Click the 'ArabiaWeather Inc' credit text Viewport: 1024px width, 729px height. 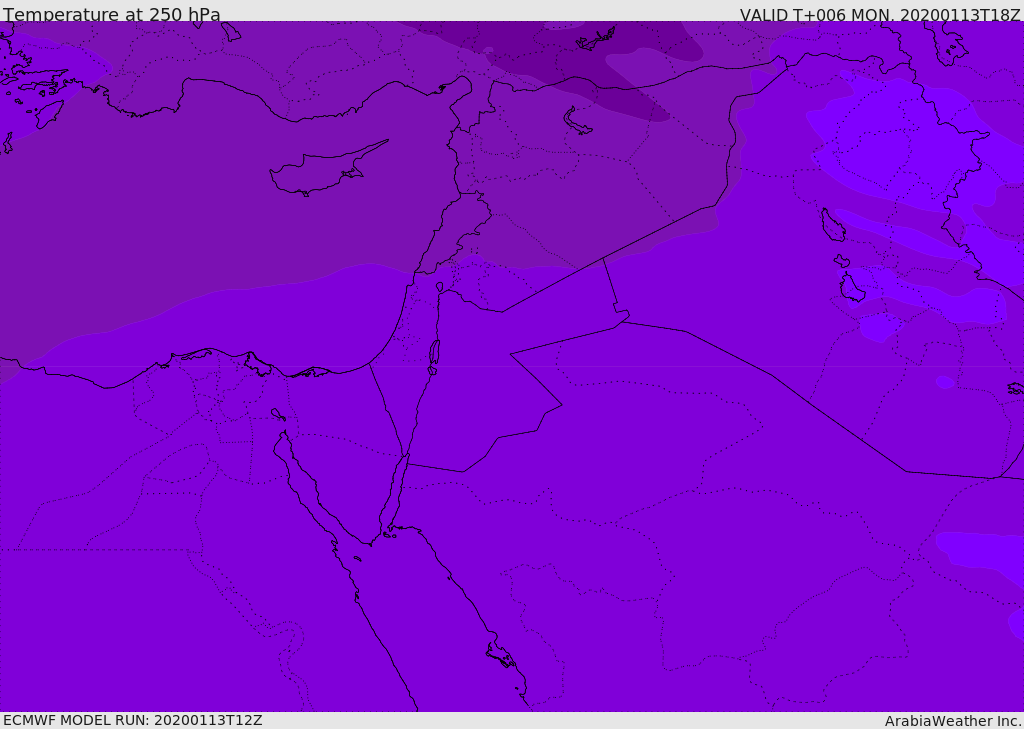pos(952,721)
